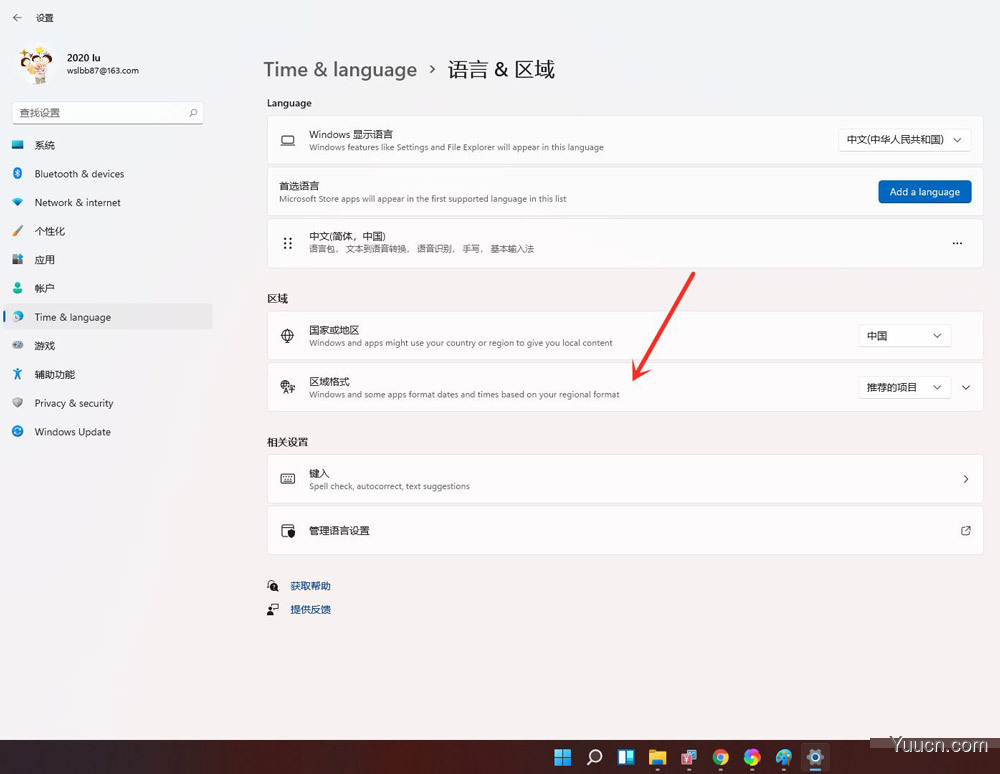The width and height of the screenshot is (1000, 774).
Task: Click the Settings gear on the taskbar
Action: 815,757
